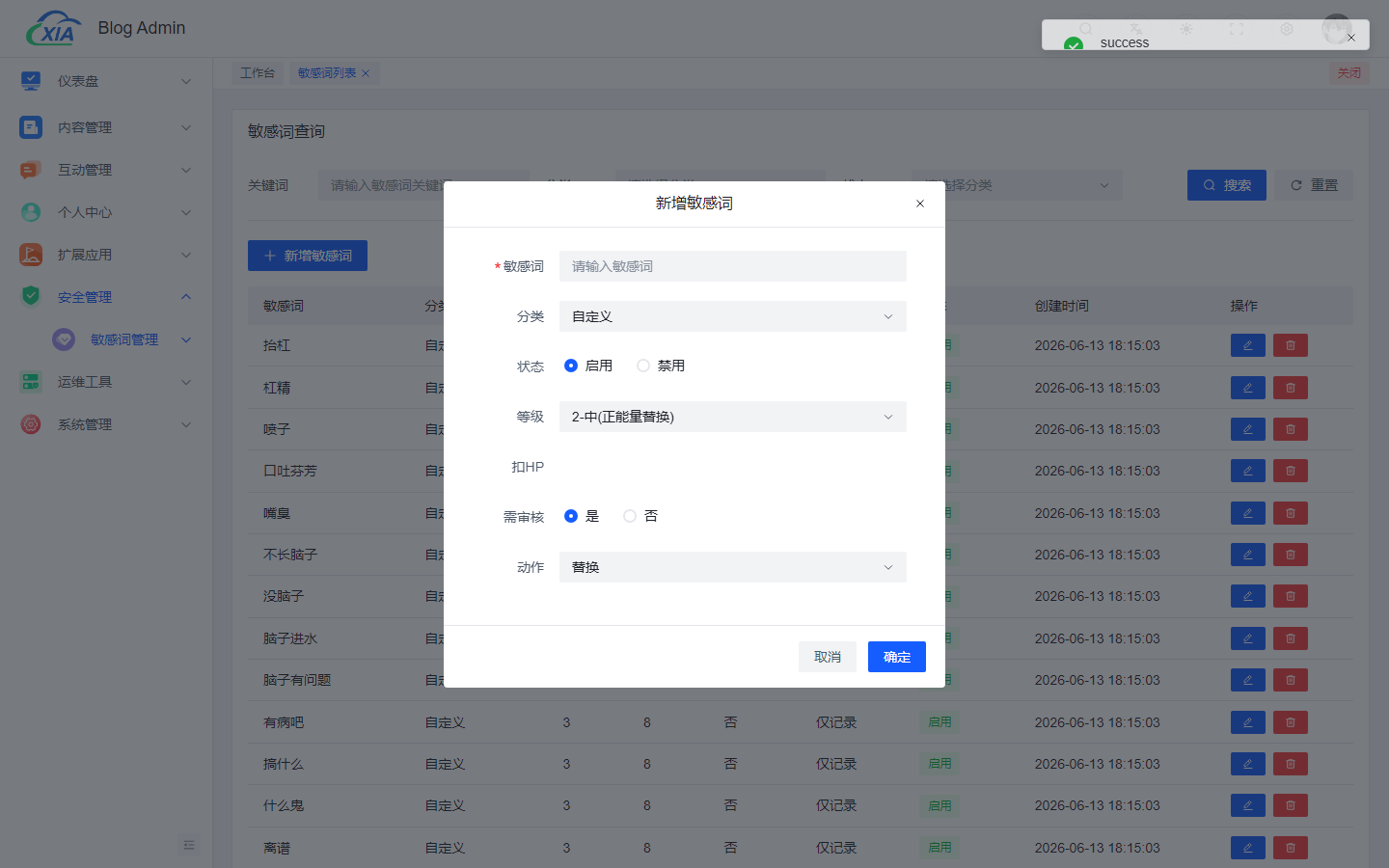Image resolution: width=1389 pixels, height=868 pixels.
Task: Delete the 有病吧 row
Action: [x=1290, y=722]
